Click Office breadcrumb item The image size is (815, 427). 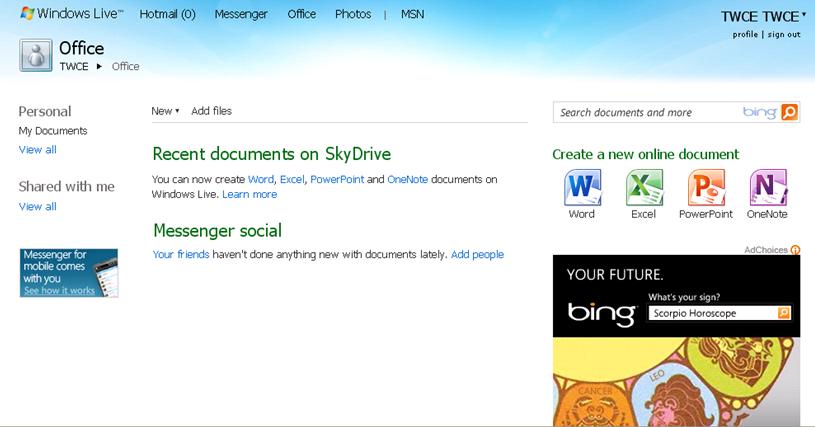(125, 66)
